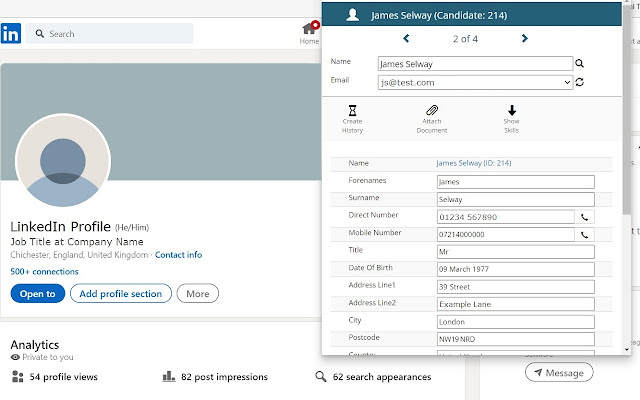Click the Analytics heading
640x400 pixels.
click(x=35, y=345)
